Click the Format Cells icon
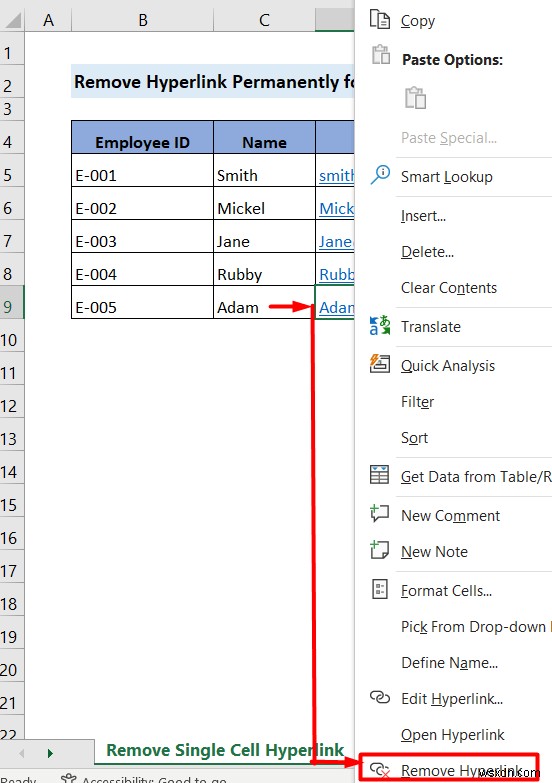The height and width of the screenshot is (783, 552). tap(380, 589)
